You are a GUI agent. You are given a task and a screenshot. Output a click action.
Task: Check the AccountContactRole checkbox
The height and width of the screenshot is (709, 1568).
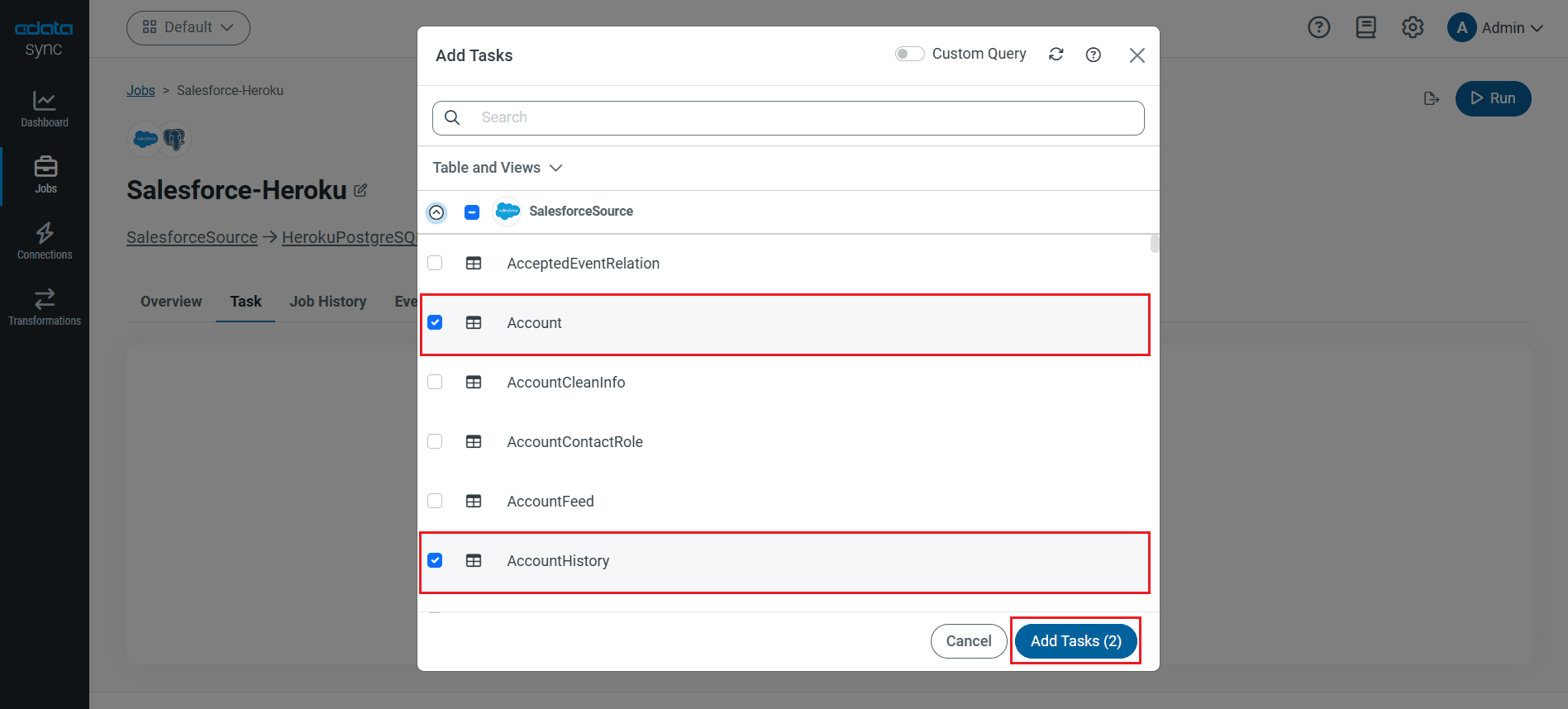click(435, 441)
